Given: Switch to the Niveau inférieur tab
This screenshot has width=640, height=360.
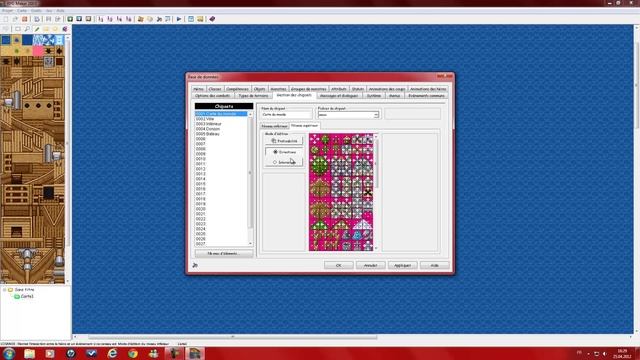Looking at the screenshot, I should (275, 126).
